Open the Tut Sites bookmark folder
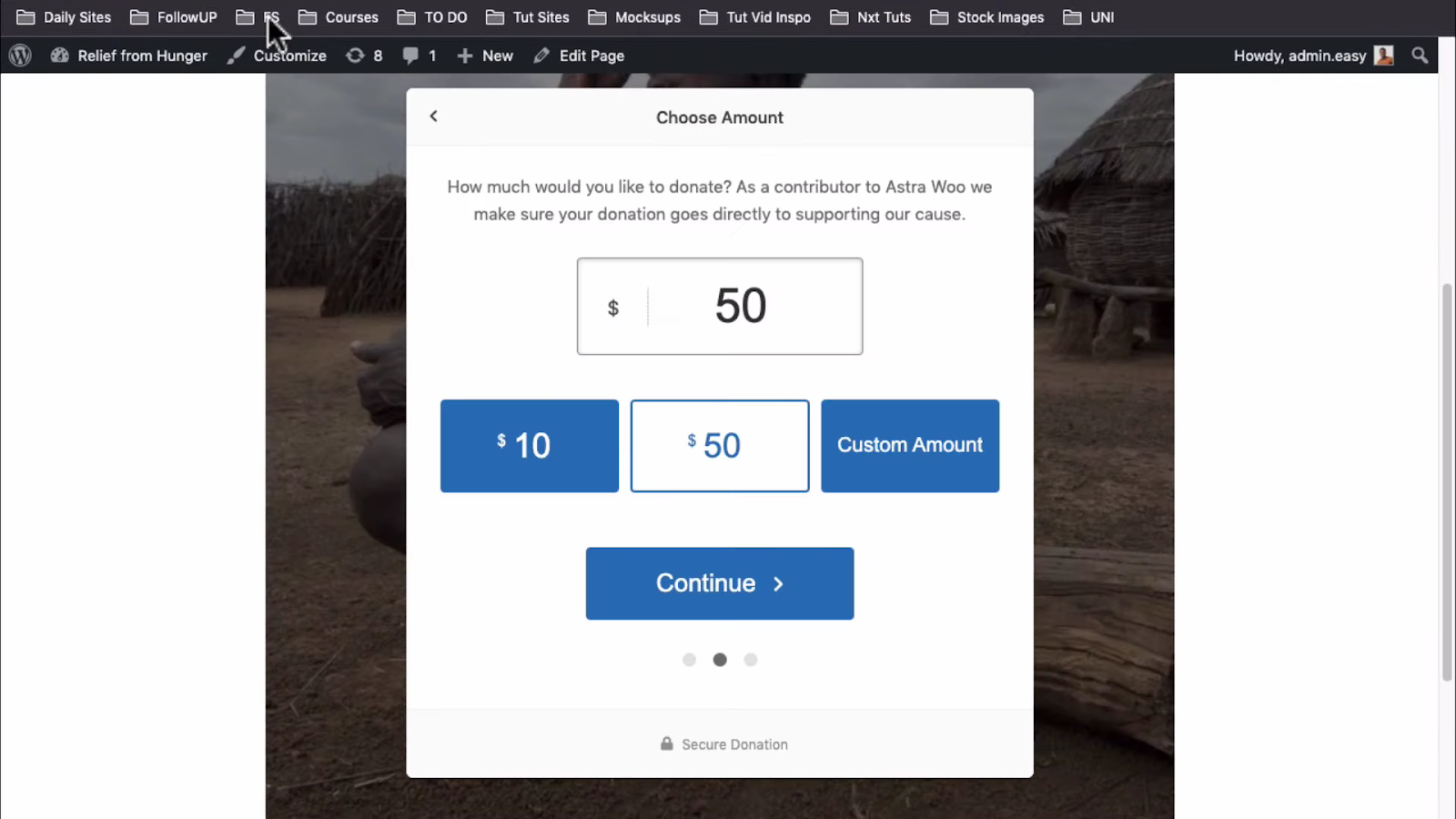The image size is (1456, 819). [x=528, y=17]
